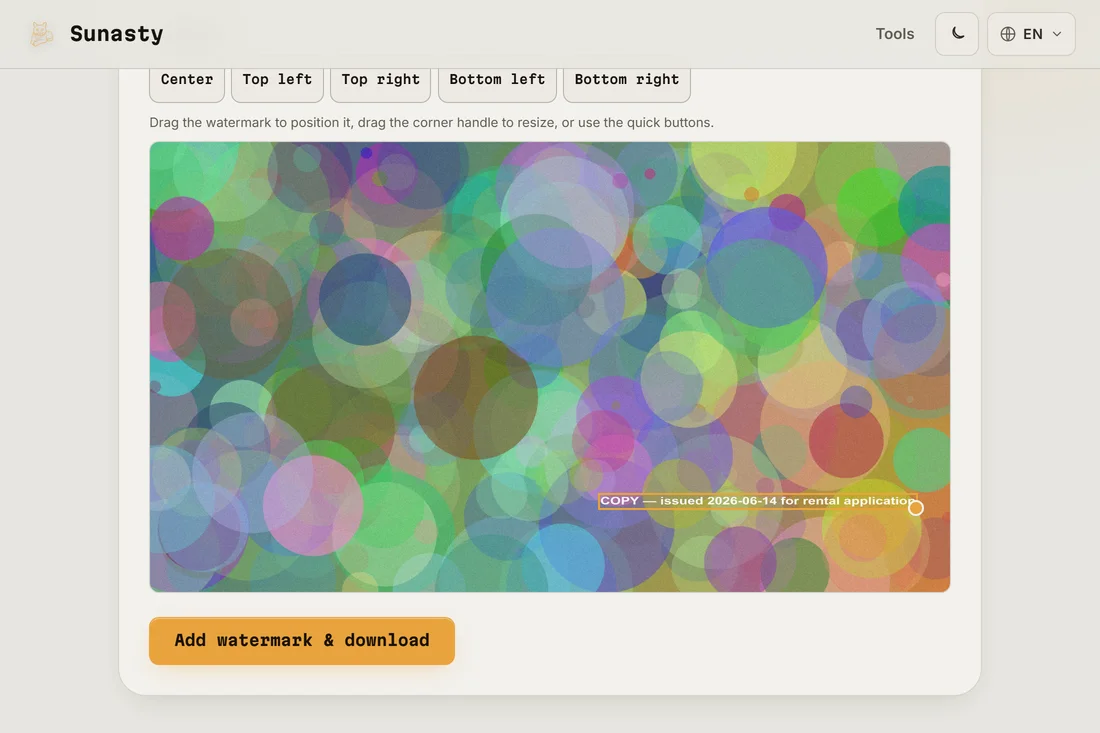Click the circular resize handle of the watermark
This screenshot has width=1100, height=733.
pos(915,508)
